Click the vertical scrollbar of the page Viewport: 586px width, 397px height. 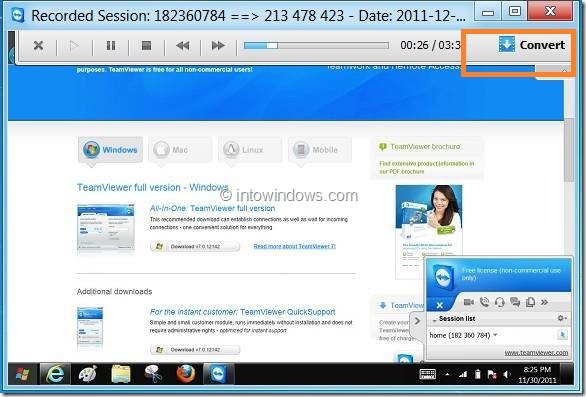568,150
